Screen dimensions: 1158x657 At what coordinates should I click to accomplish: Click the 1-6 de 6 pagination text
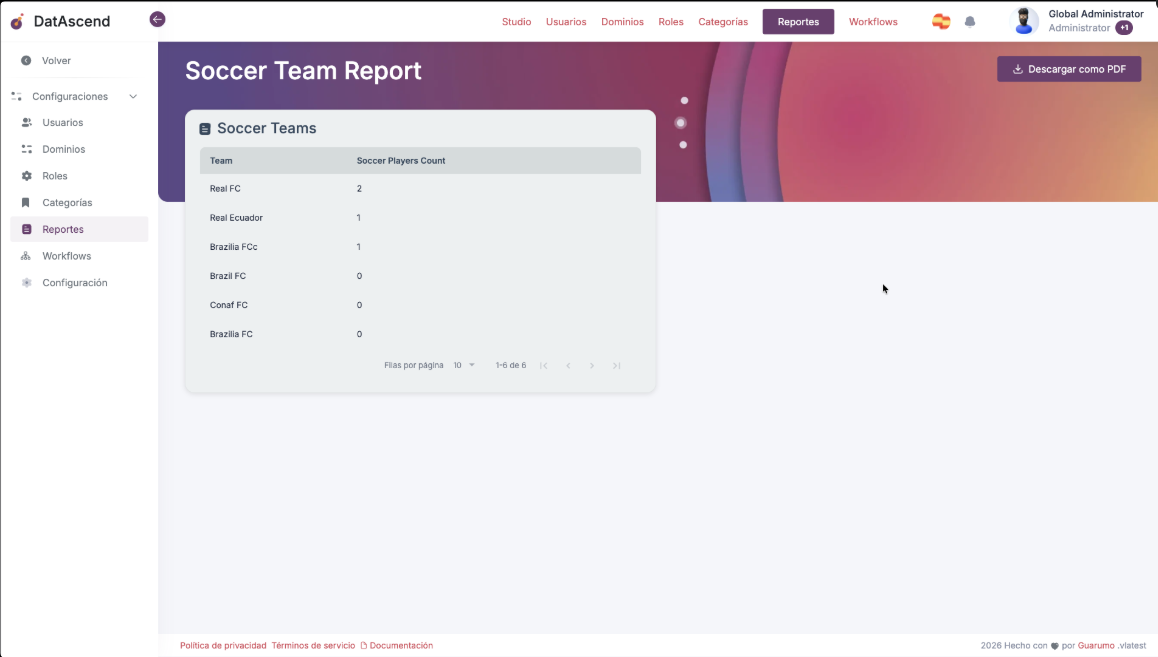pos(511,365)
